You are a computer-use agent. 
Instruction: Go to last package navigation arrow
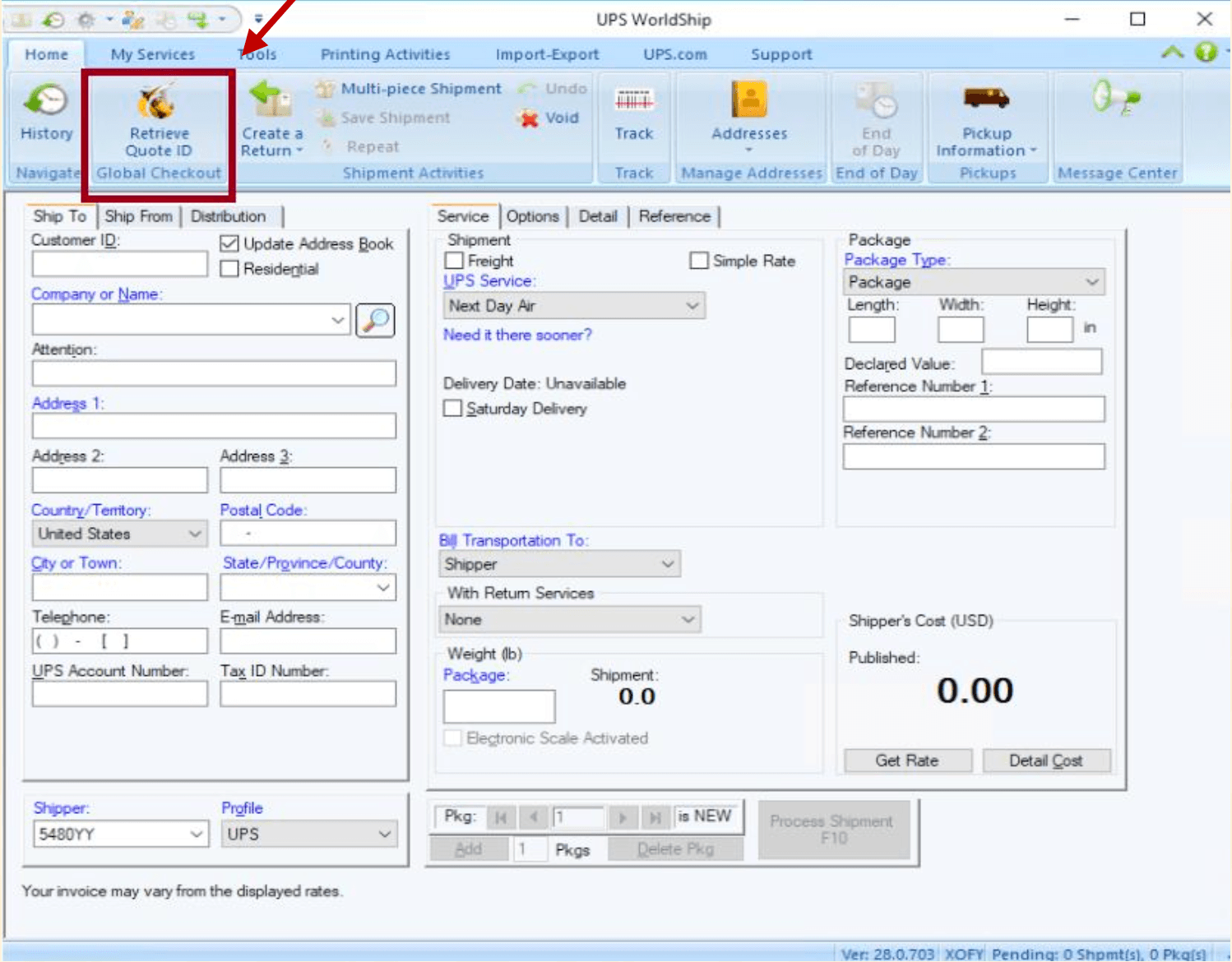(x=655, y=817)
